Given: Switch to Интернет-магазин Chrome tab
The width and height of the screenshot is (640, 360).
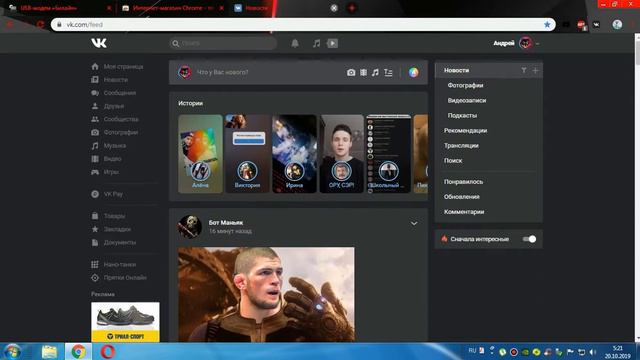Looking at the screenshot, I should click(x=173, y=8).
